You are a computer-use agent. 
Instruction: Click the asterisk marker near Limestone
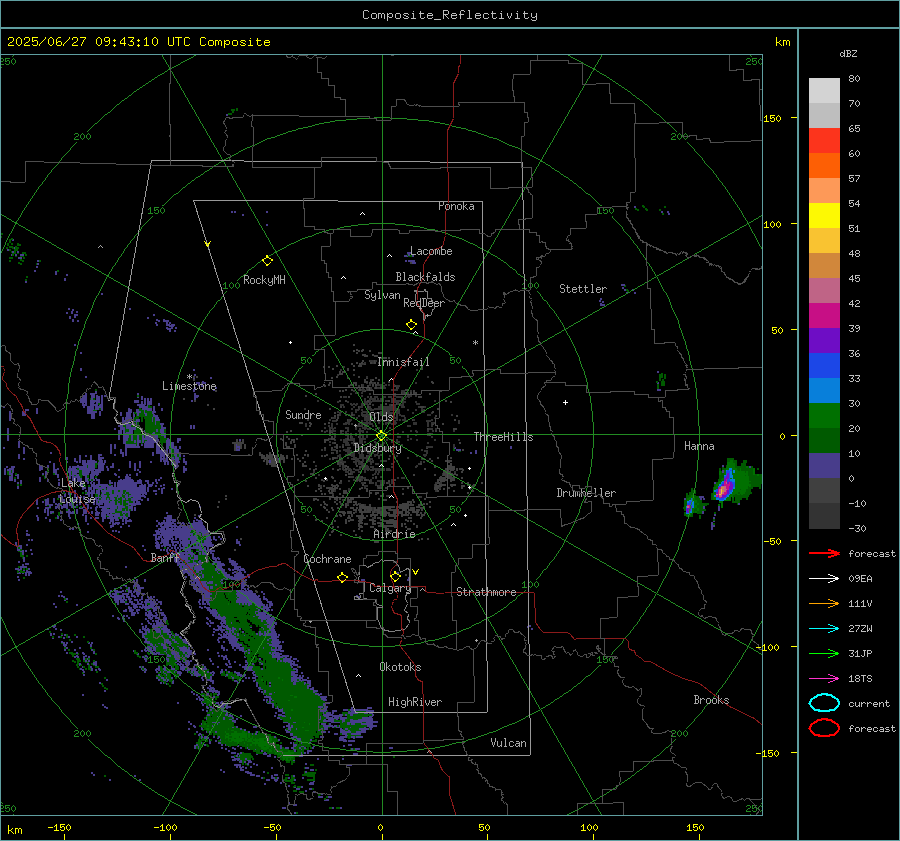click(189, 377)
